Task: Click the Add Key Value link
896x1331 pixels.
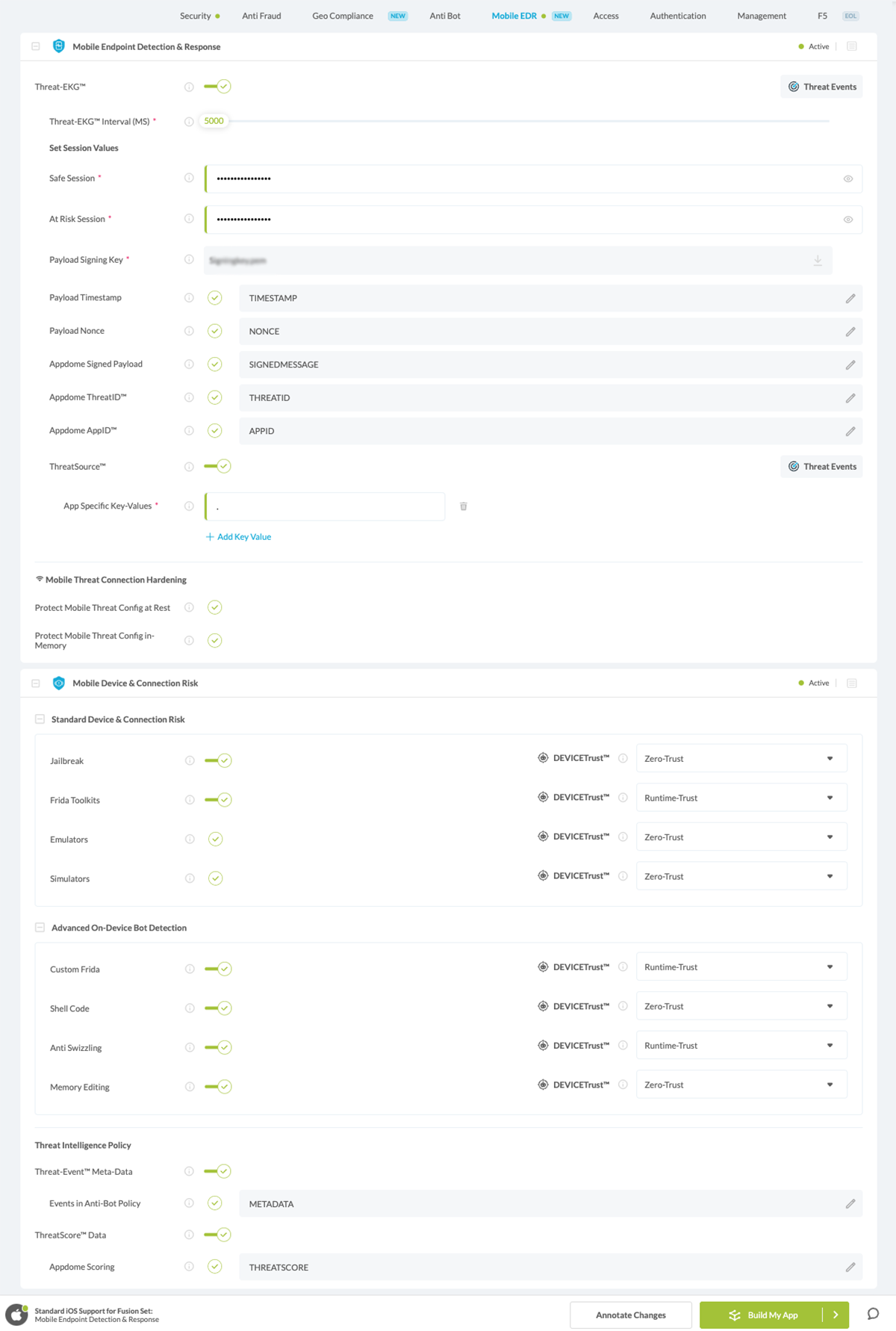Action: 239,537
